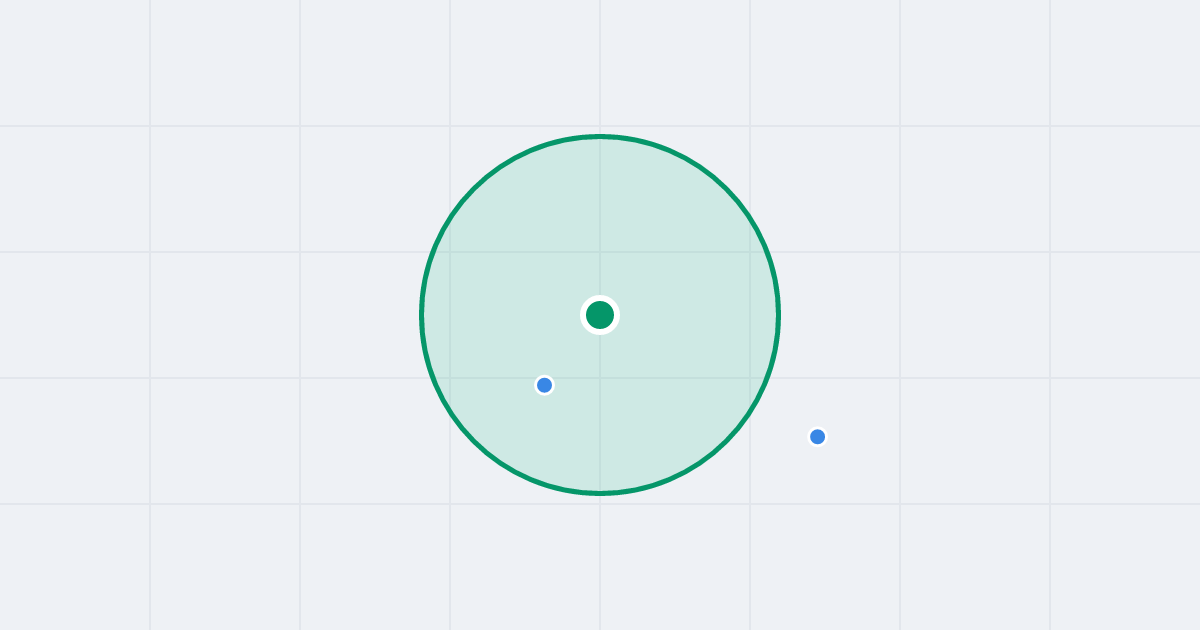
Task: Click the green center marker of the circle
Action: click(600, 315)
